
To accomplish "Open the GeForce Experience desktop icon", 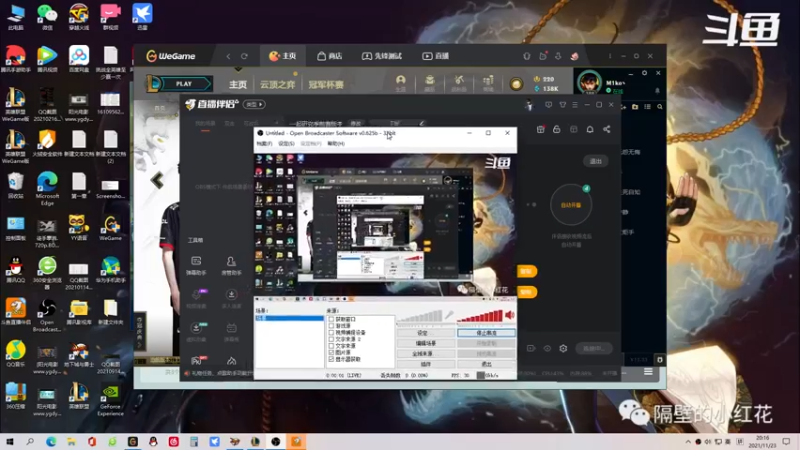I will tap(110, 399).
